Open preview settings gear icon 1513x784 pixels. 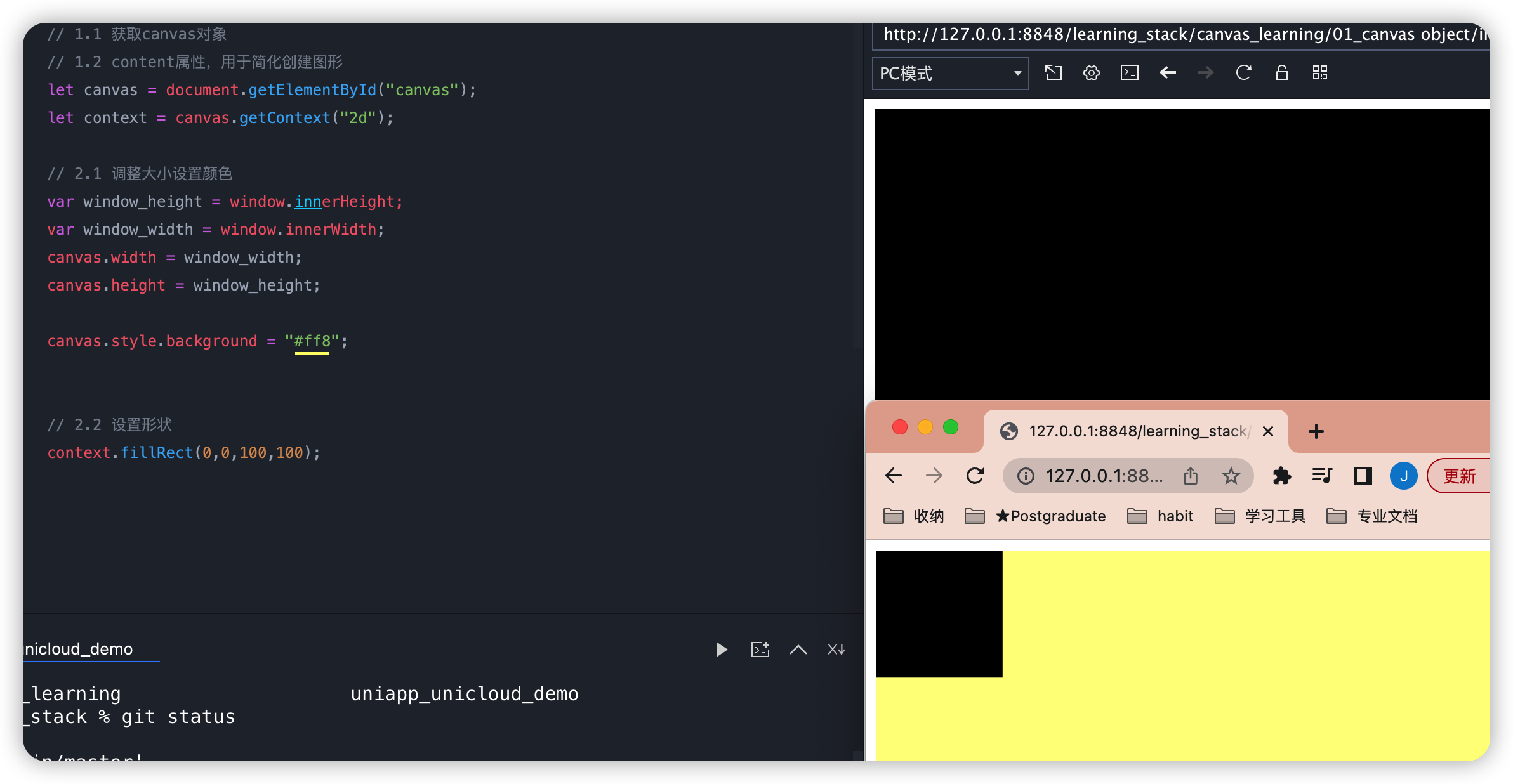(1092, 73)
